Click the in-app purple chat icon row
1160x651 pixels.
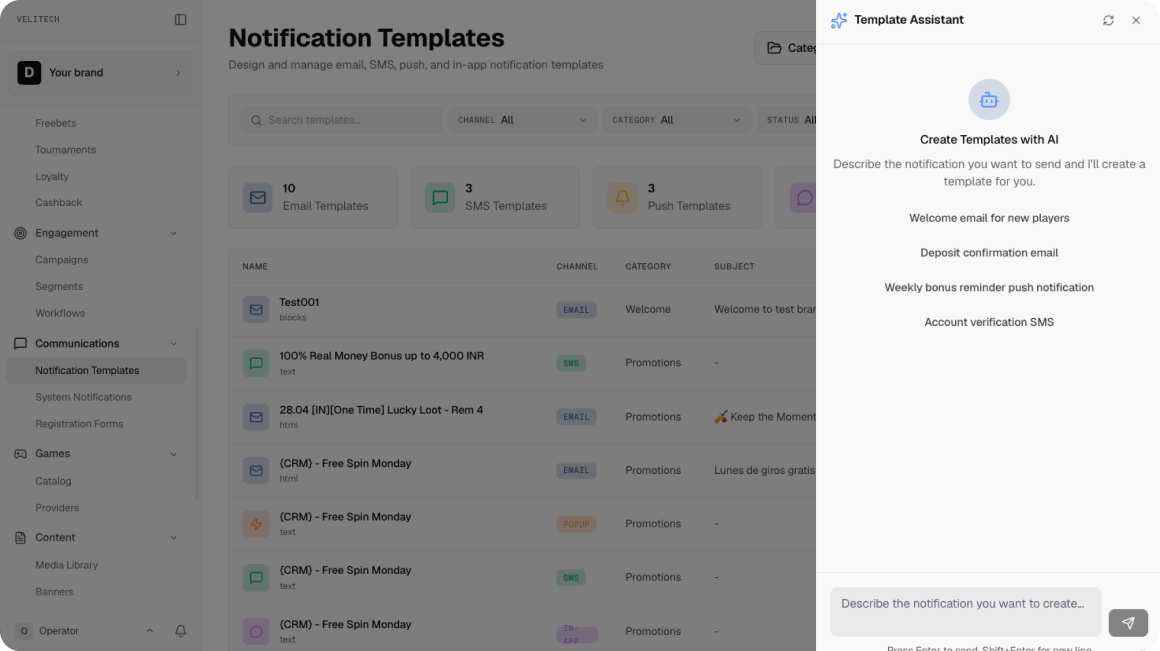pos(256,632)
